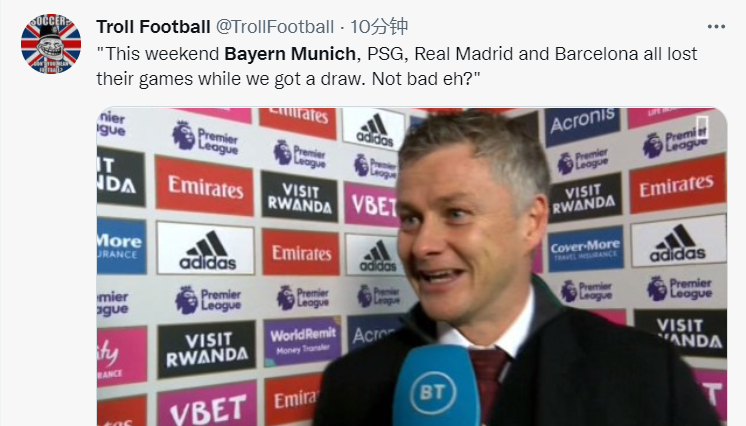Click the BT logo on the blue microphone
Image resolution: width=746 pixels, height=426 pixels.
click(x=433, y=392)
